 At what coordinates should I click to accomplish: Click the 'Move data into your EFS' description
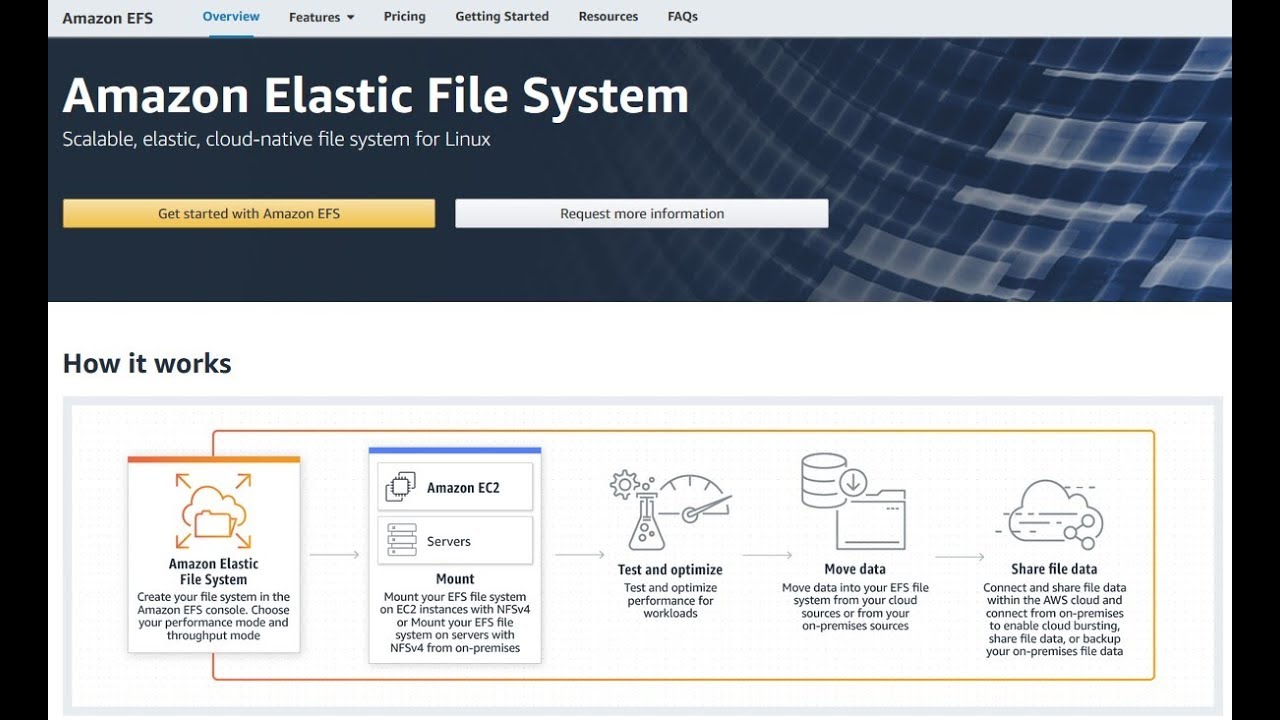click(855, 607)
